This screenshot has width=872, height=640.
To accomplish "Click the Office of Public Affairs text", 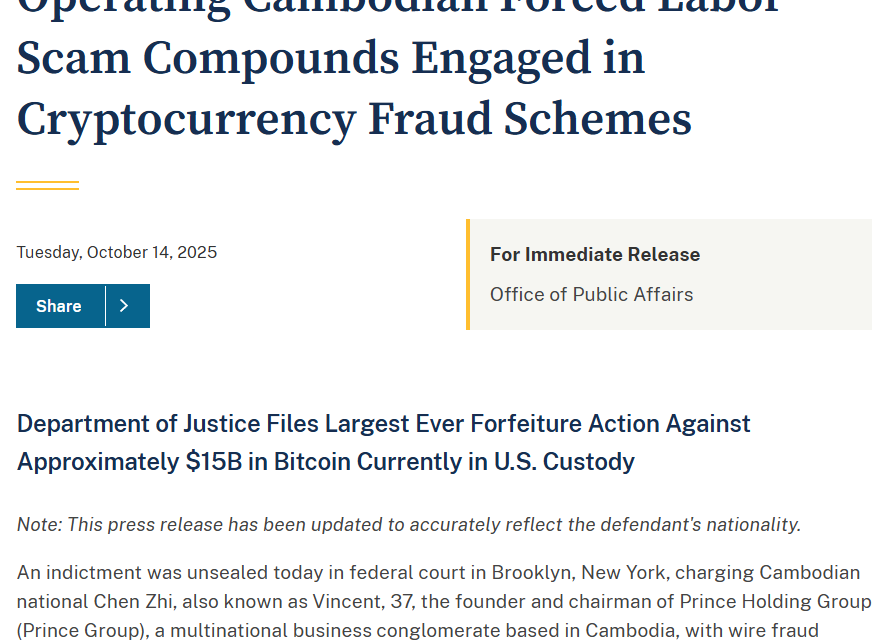I will (x=591, y=294).
